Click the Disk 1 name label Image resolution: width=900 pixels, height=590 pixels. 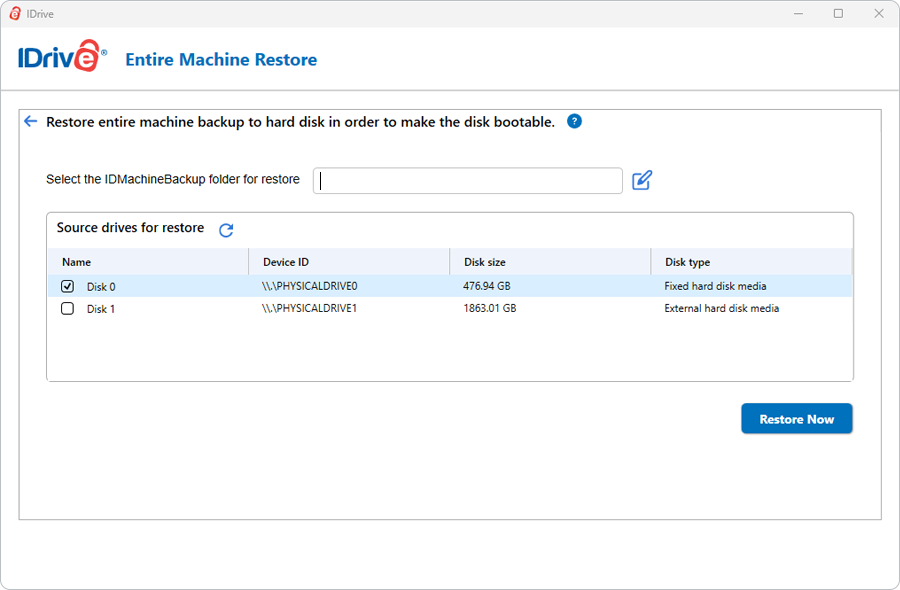tap(101, 309)
